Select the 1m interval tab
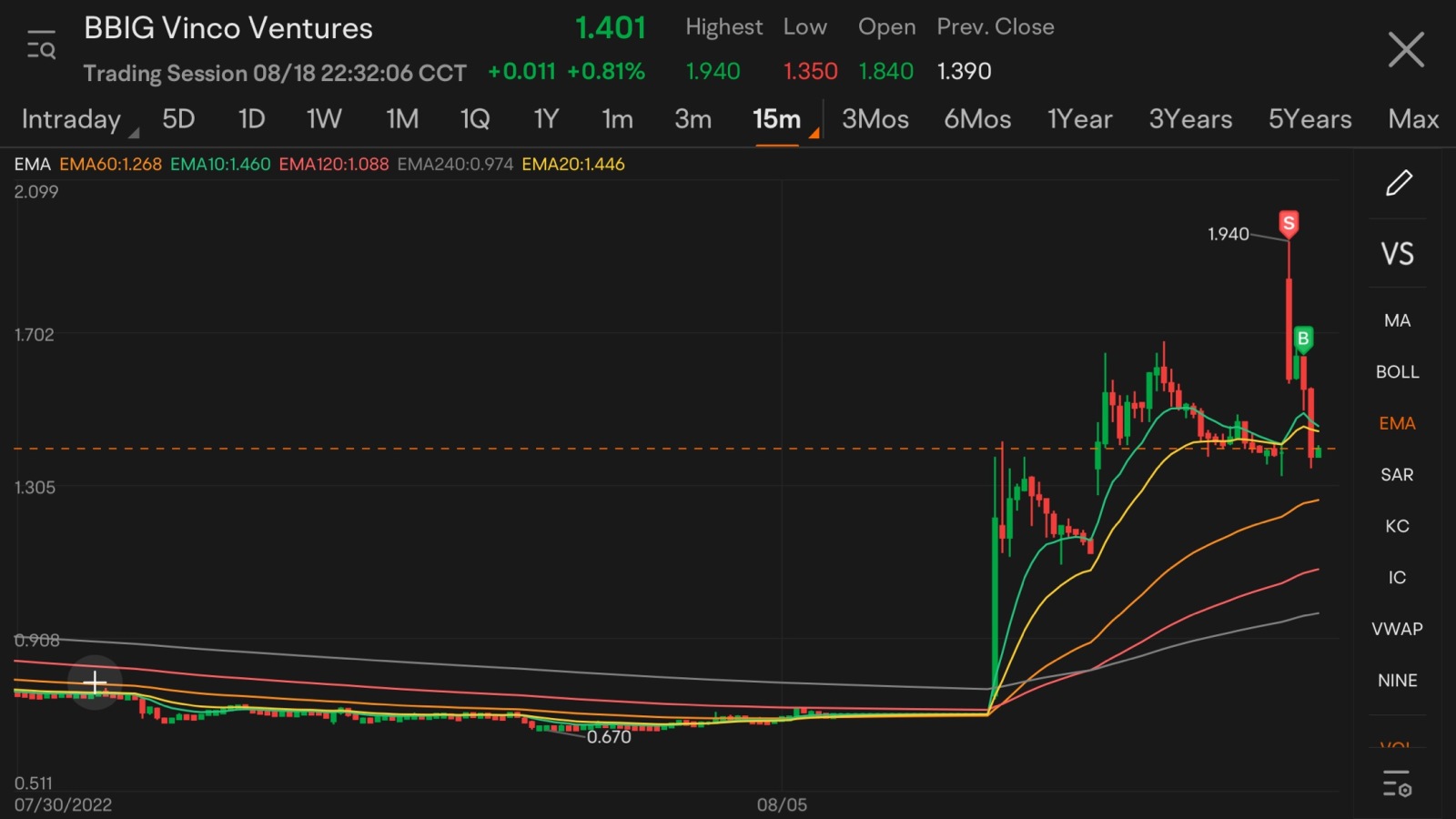The height and width of the screenshot is (819, 1456). click(617, 119)
